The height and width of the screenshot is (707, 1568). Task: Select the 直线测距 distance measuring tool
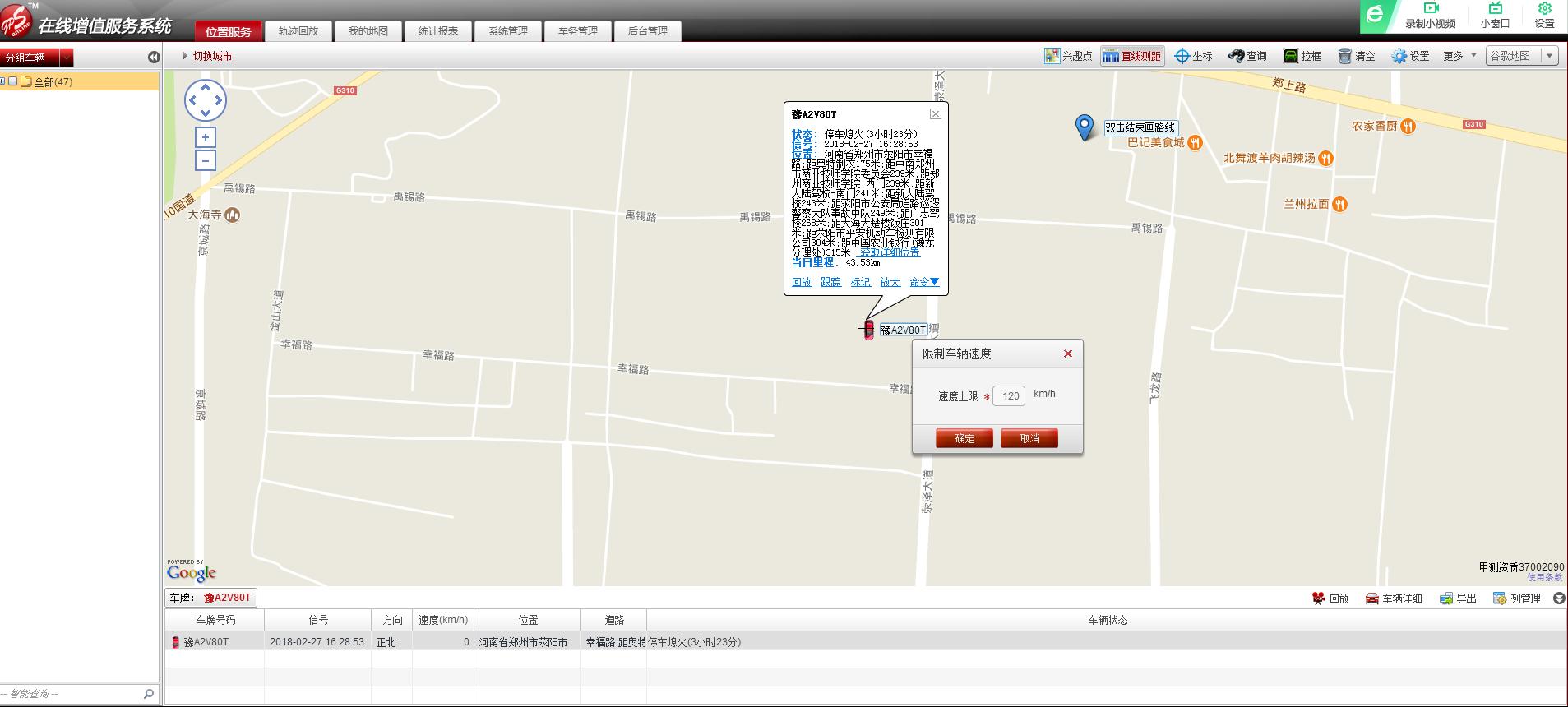[x=1132, y=56]
